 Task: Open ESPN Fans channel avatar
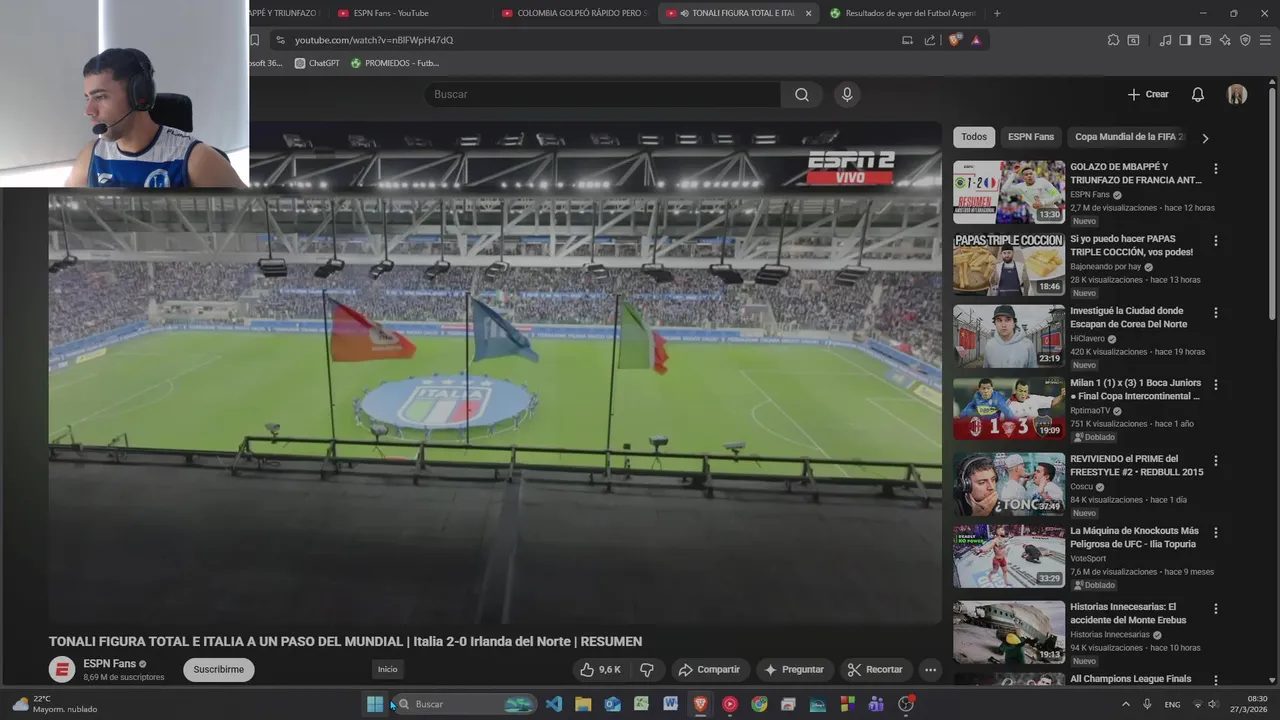pyautogui.click(x=62, y=670)
